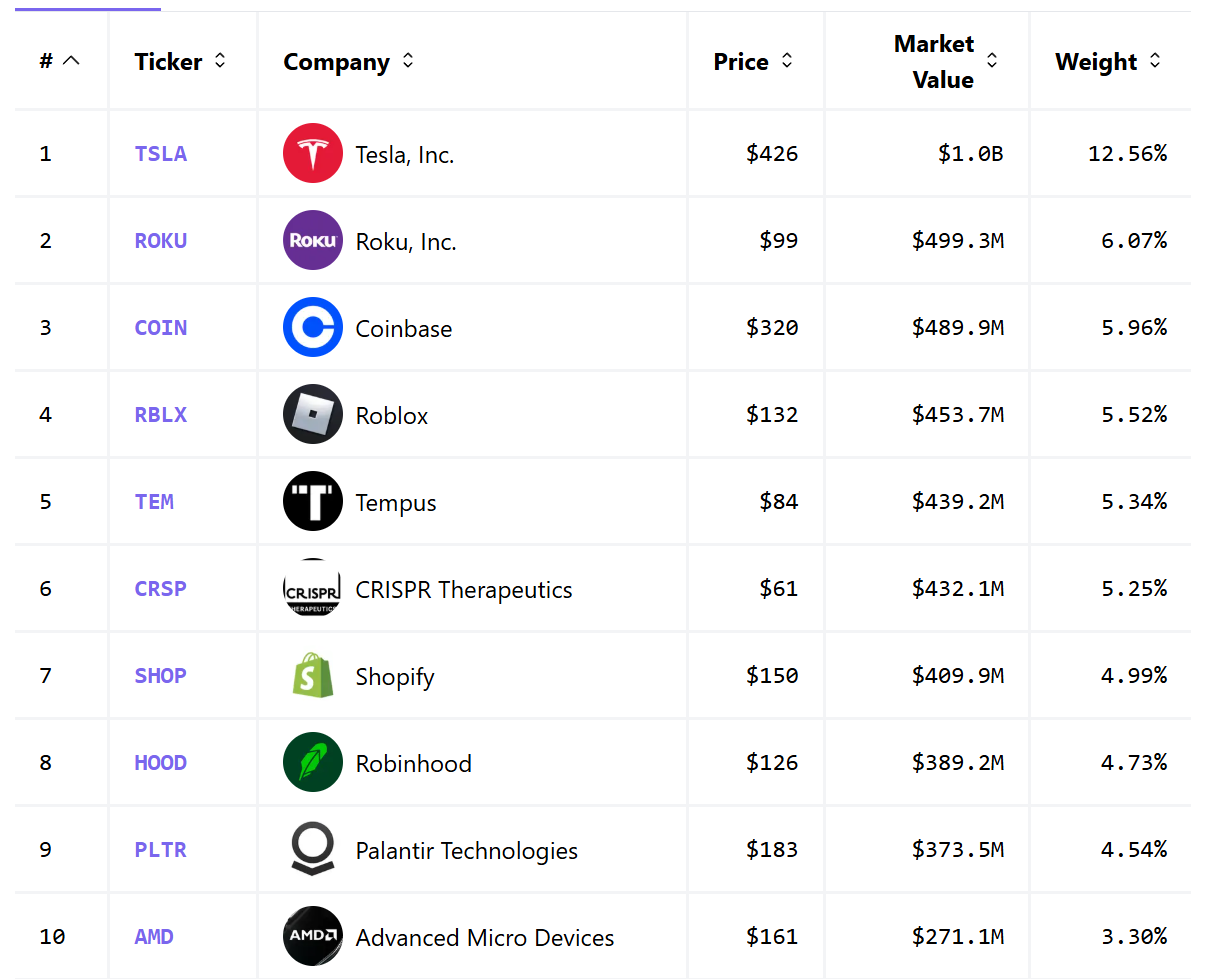Click the Tesla logo icon
Image resolution: width=1229 pixels, height=979 pixels.
point(313,154)
